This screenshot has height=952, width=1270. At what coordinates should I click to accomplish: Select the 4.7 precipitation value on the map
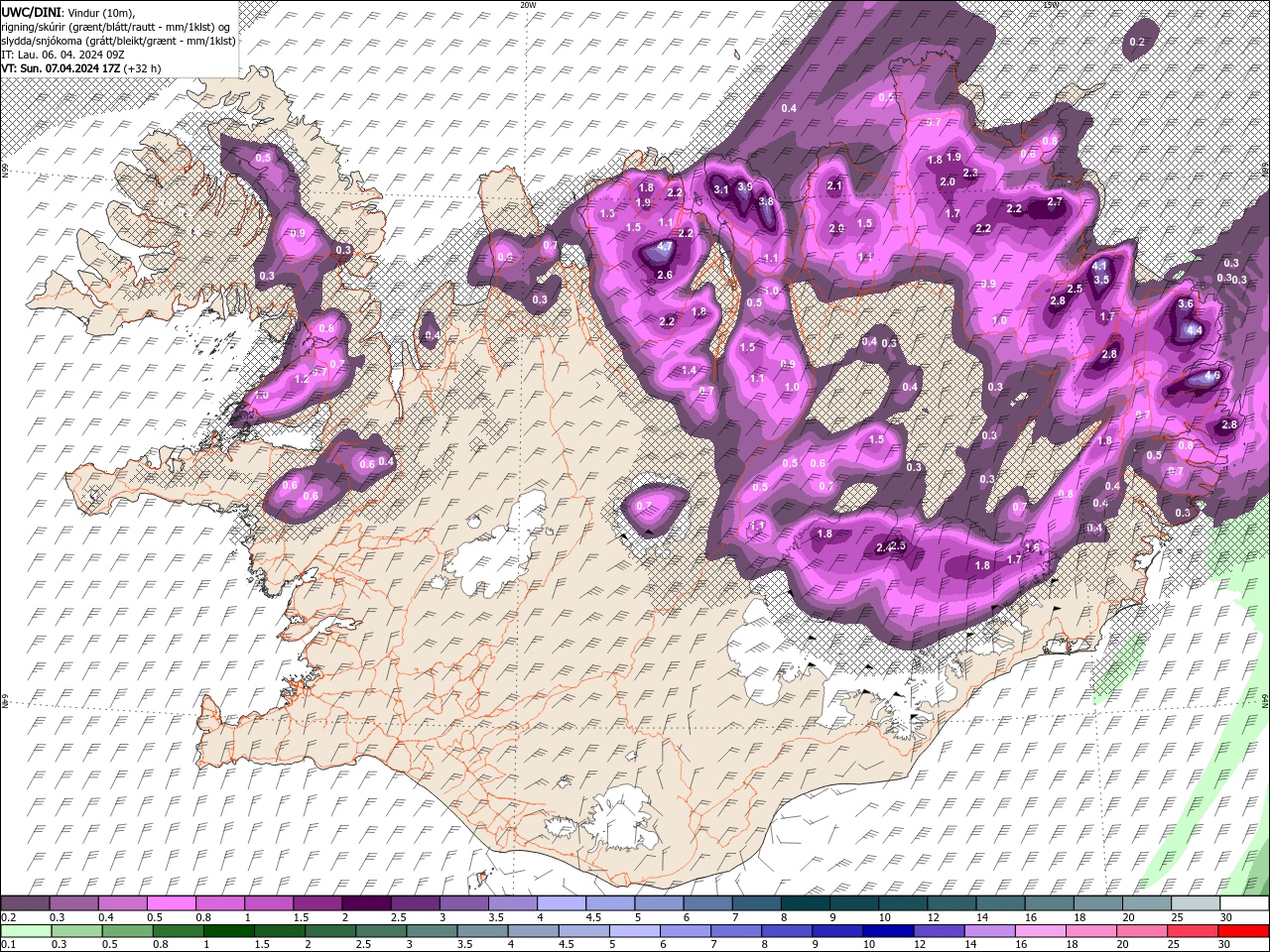point(666,247)
